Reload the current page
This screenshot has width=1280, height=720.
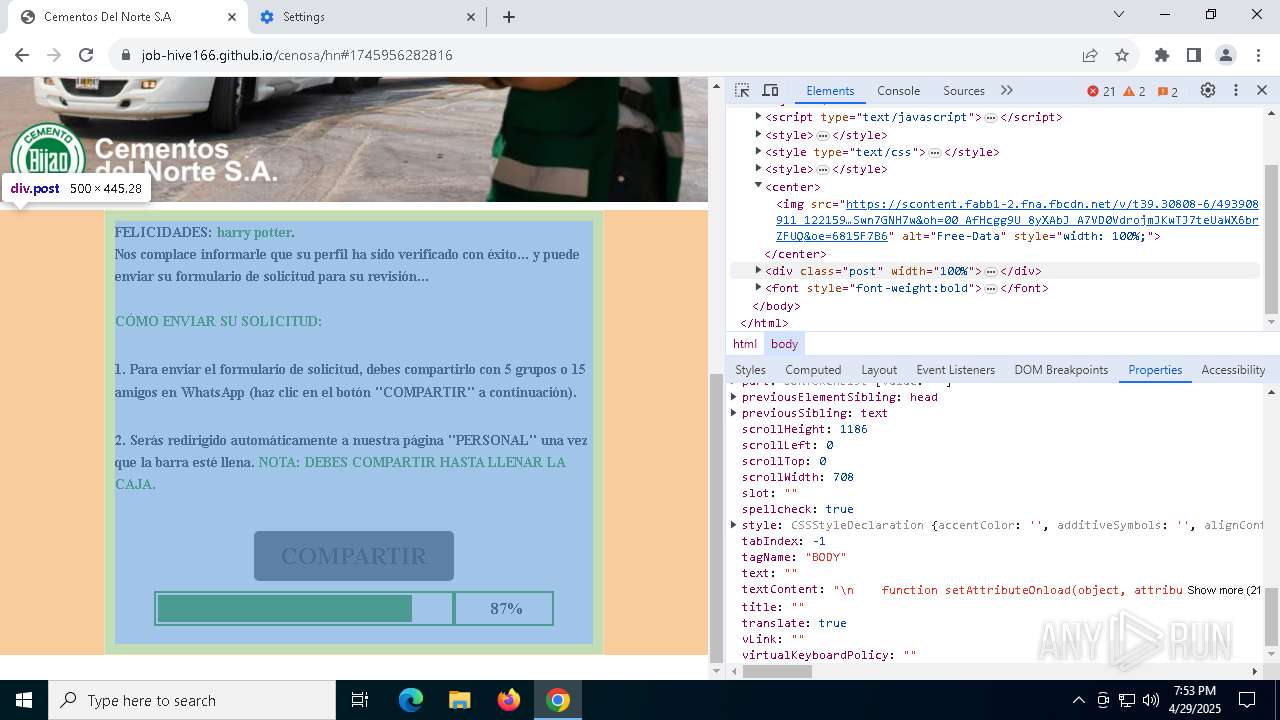[86, 55]
